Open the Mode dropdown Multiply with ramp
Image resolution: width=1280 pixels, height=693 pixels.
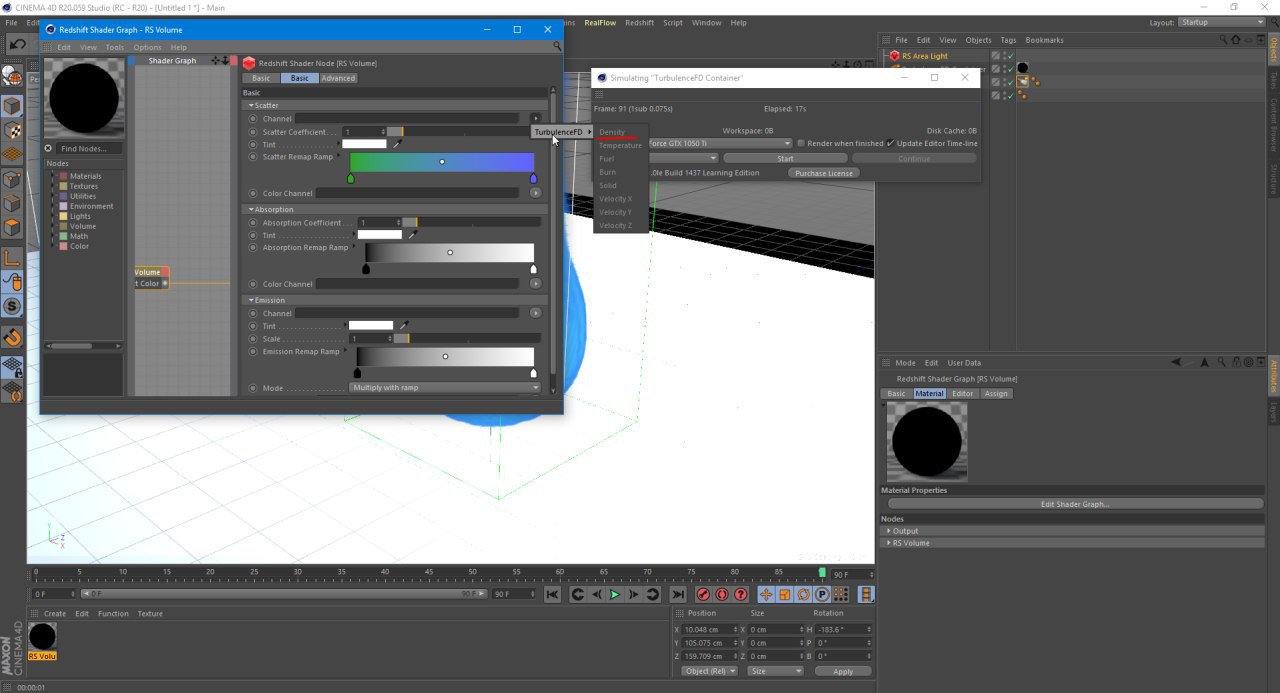click(x=444, y=388)
